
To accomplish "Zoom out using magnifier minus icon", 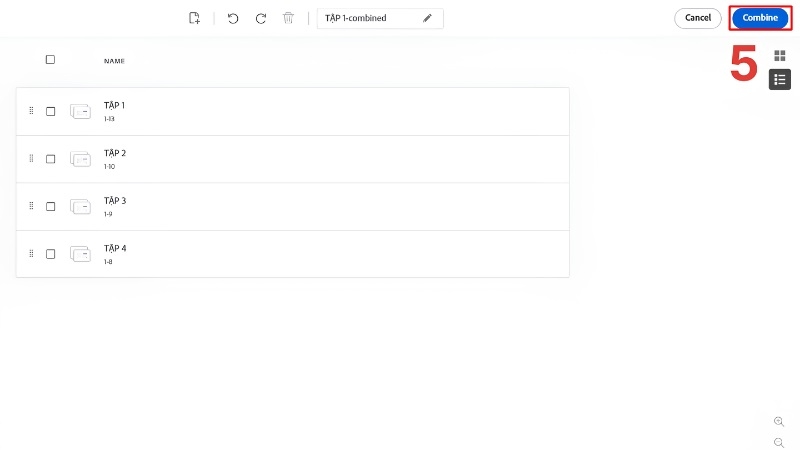I will coord(779,443).
